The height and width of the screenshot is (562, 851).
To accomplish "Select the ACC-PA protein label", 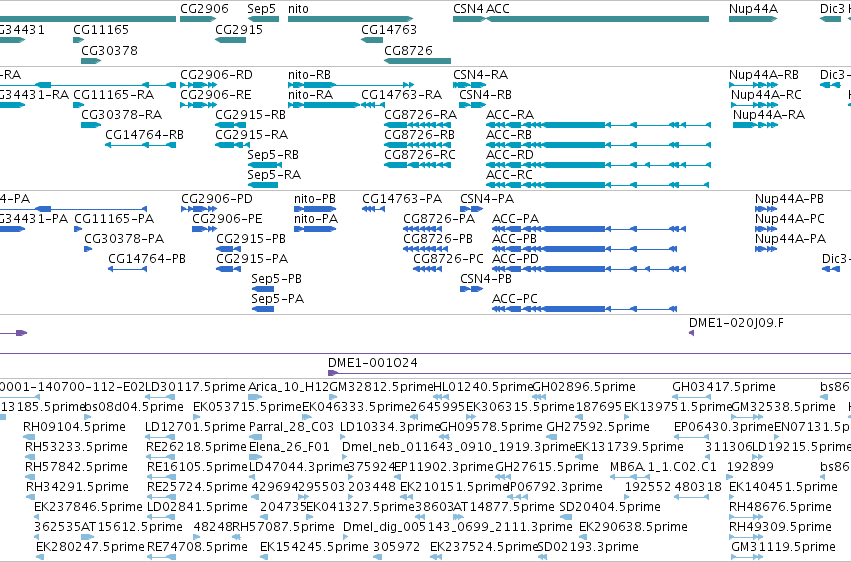I will click(515, 219).
